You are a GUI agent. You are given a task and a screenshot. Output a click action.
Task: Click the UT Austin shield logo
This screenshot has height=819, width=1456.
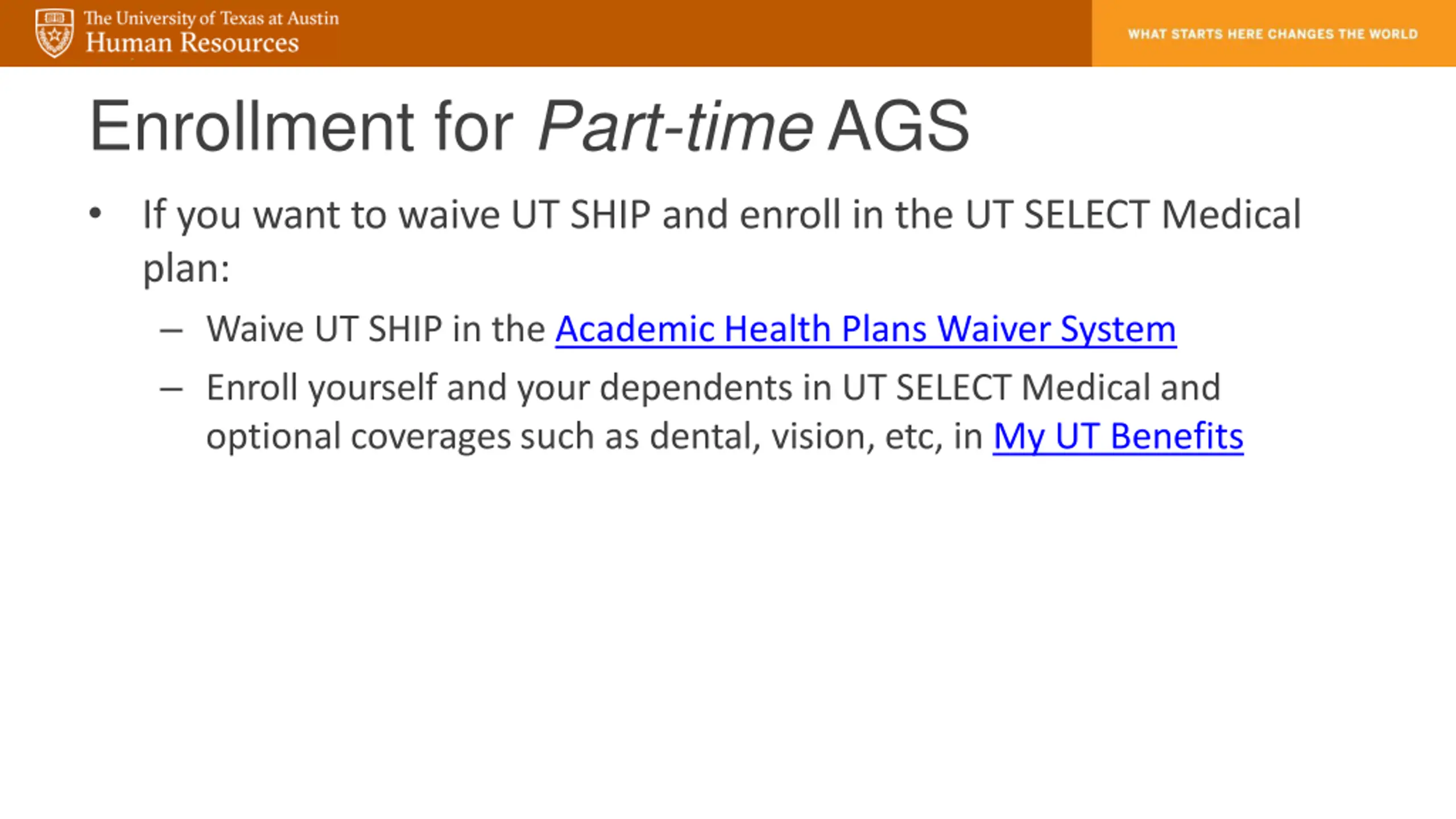pos(54,33)
